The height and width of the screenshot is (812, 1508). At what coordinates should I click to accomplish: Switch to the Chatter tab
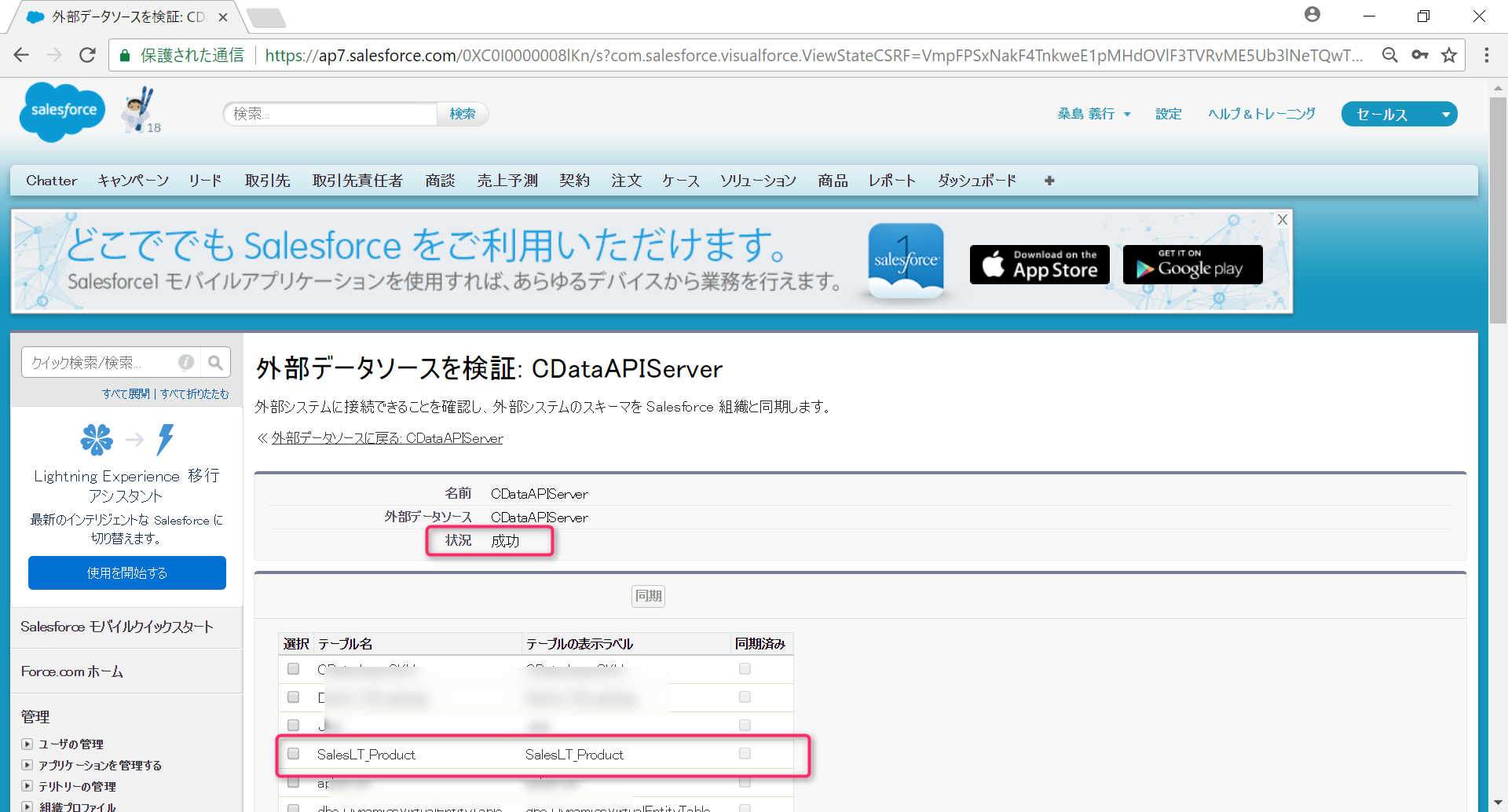[51, 180]
